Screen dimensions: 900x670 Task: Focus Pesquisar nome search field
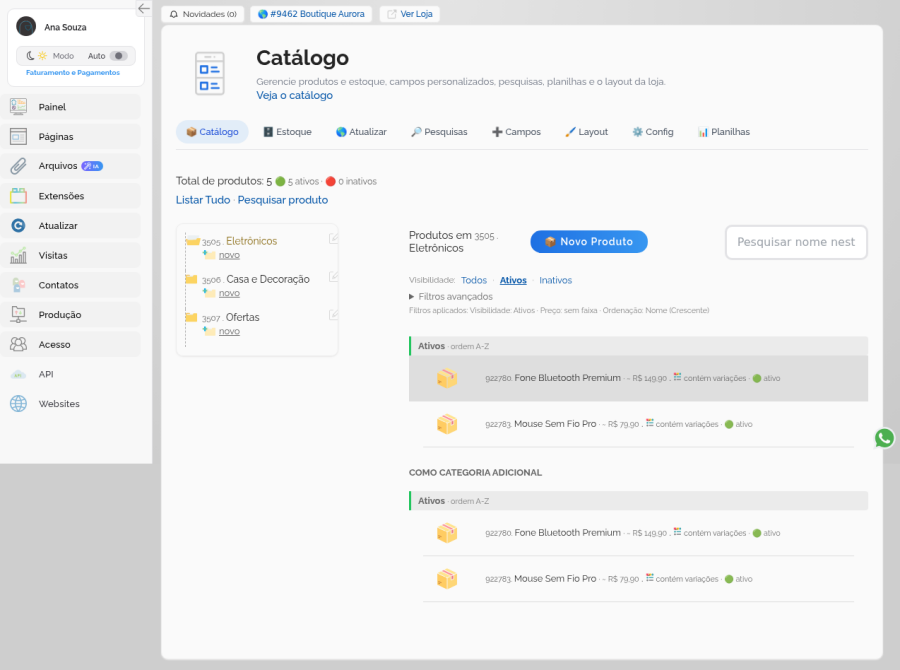pos(796,242)
